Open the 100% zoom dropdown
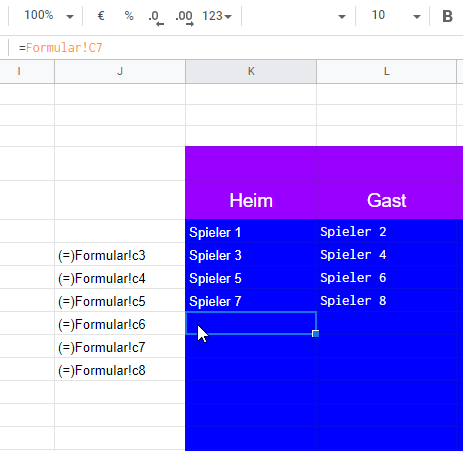463x451 pixels. click(x=48, y=16)
